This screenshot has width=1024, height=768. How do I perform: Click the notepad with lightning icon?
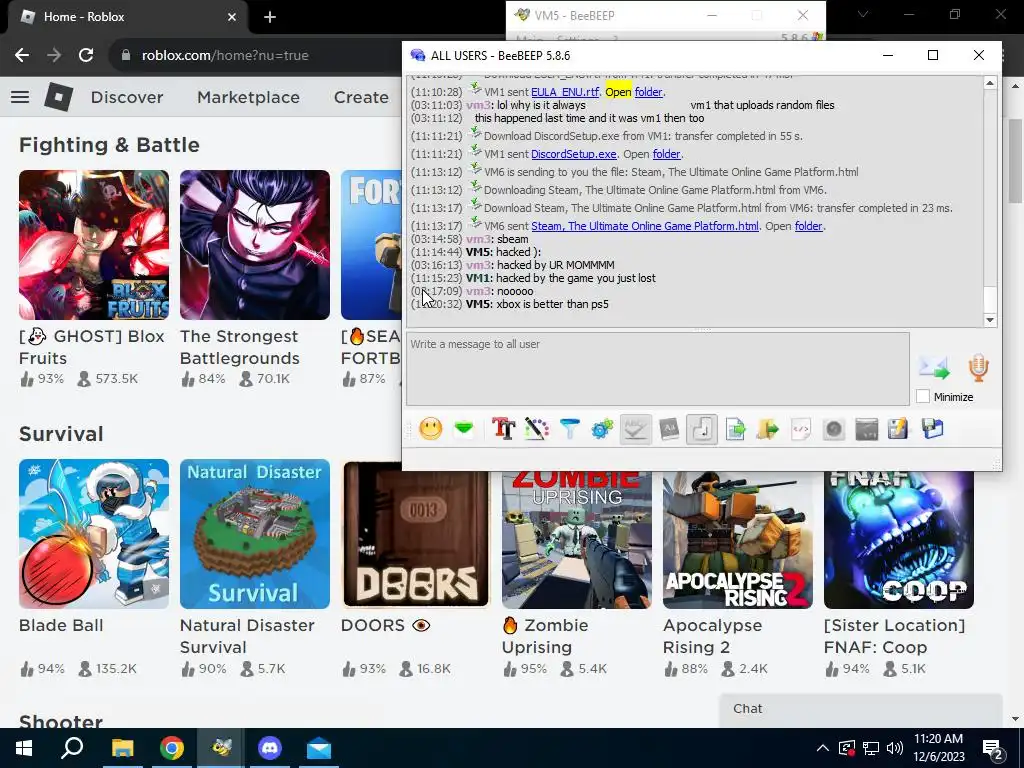[x=899, y=429]
